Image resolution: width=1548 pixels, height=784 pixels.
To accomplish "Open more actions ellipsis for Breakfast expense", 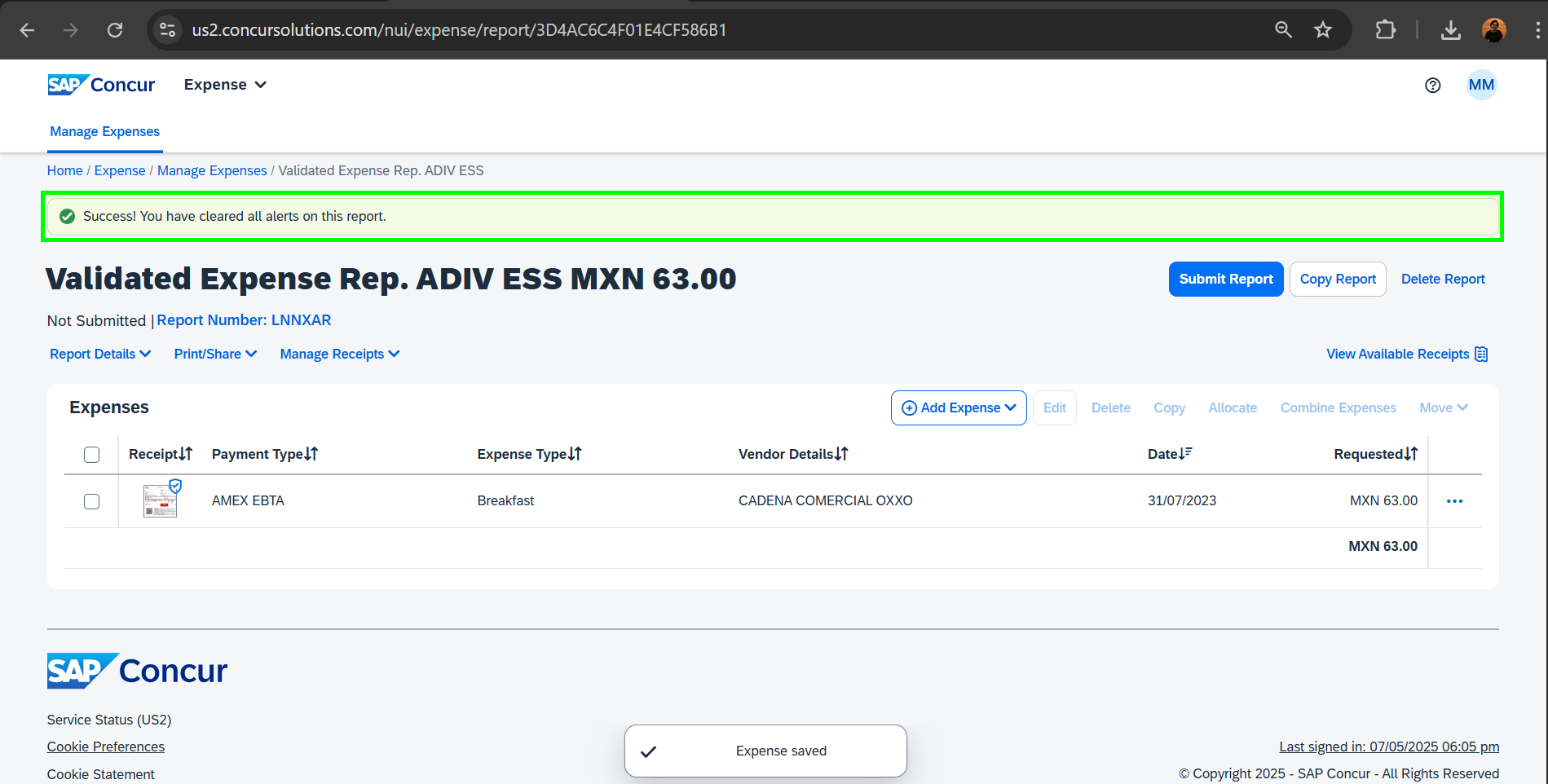I will pos(1454,501).
